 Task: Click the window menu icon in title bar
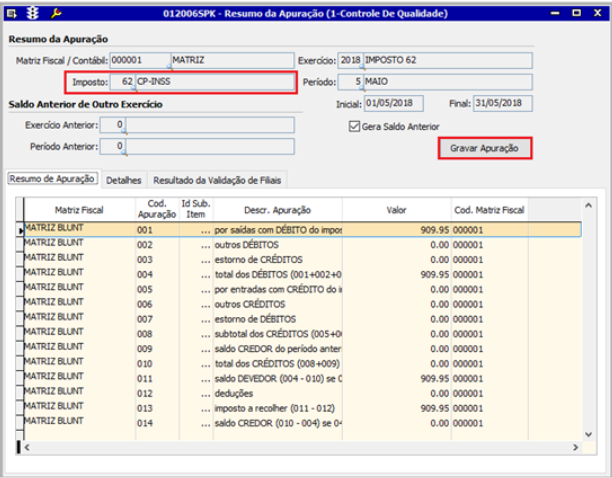[x=12, y=14]
